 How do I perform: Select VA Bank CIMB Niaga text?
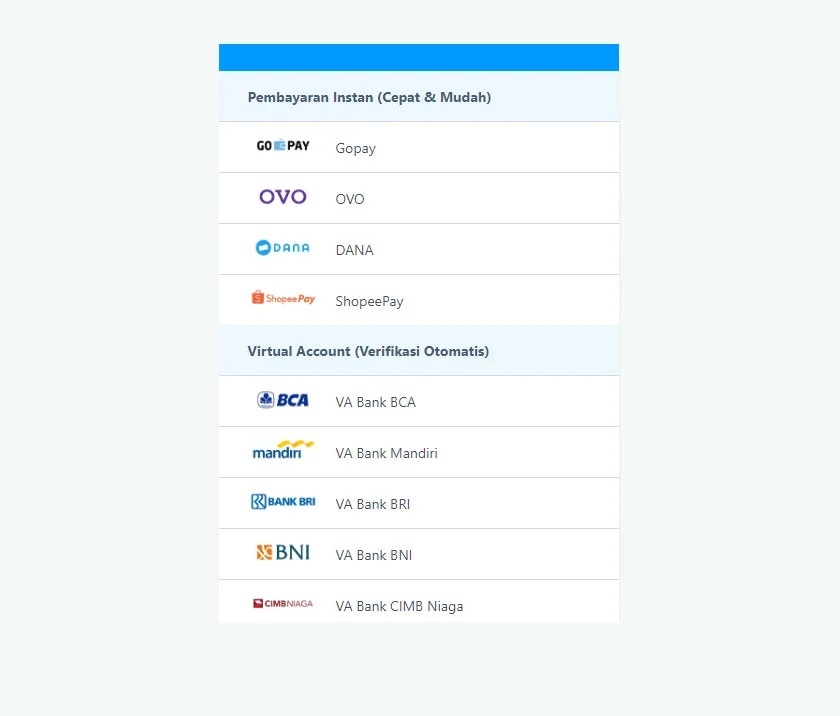(399, 607)
